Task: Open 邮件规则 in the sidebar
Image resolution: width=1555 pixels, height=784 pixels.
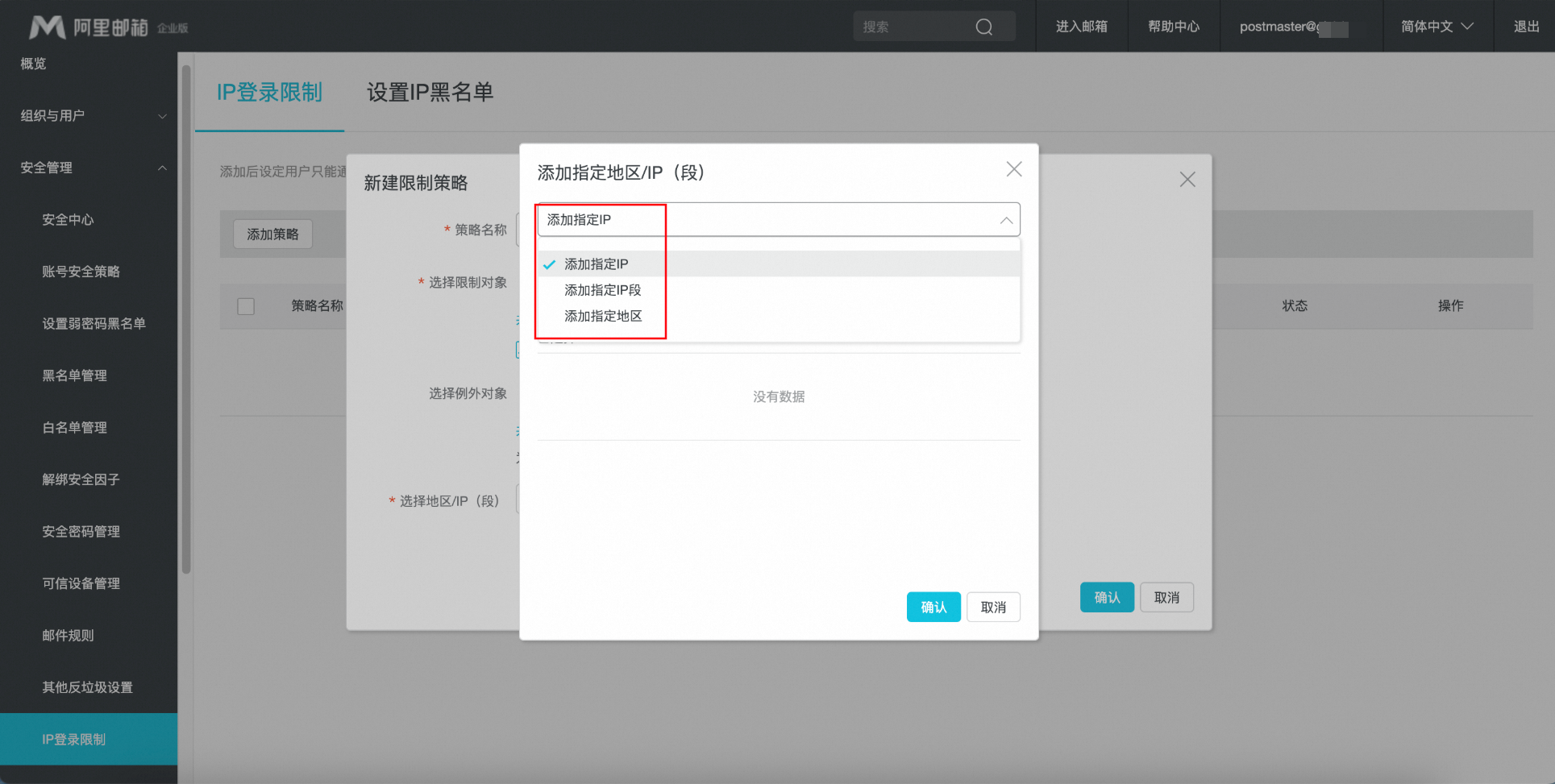Action: (x=89, y=636)
